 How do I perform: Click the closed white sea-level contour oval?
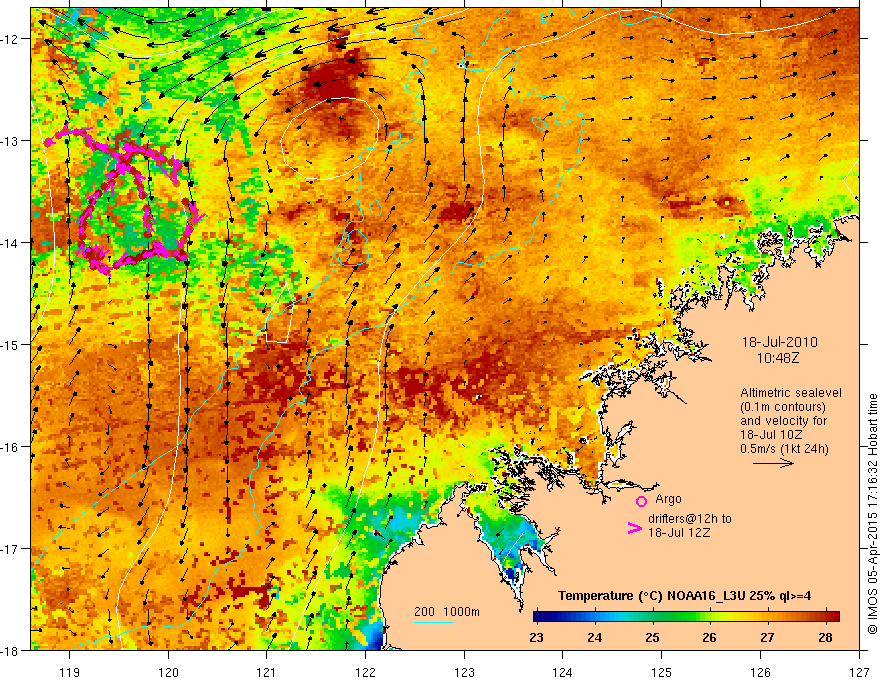pos(330,139)
